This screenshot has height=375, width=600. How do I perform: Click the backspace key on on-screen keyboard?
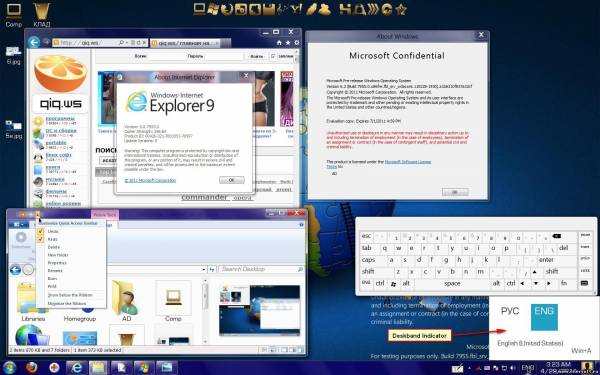[557, 236]
